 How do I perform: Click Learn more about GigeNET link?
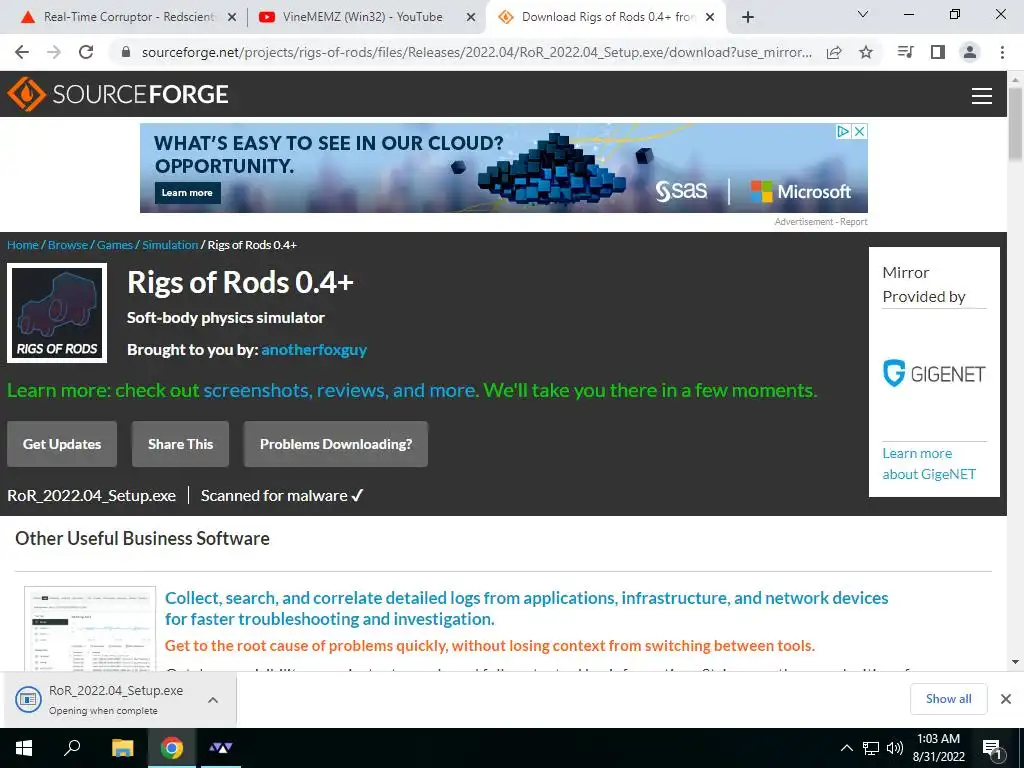click(929, 464)
